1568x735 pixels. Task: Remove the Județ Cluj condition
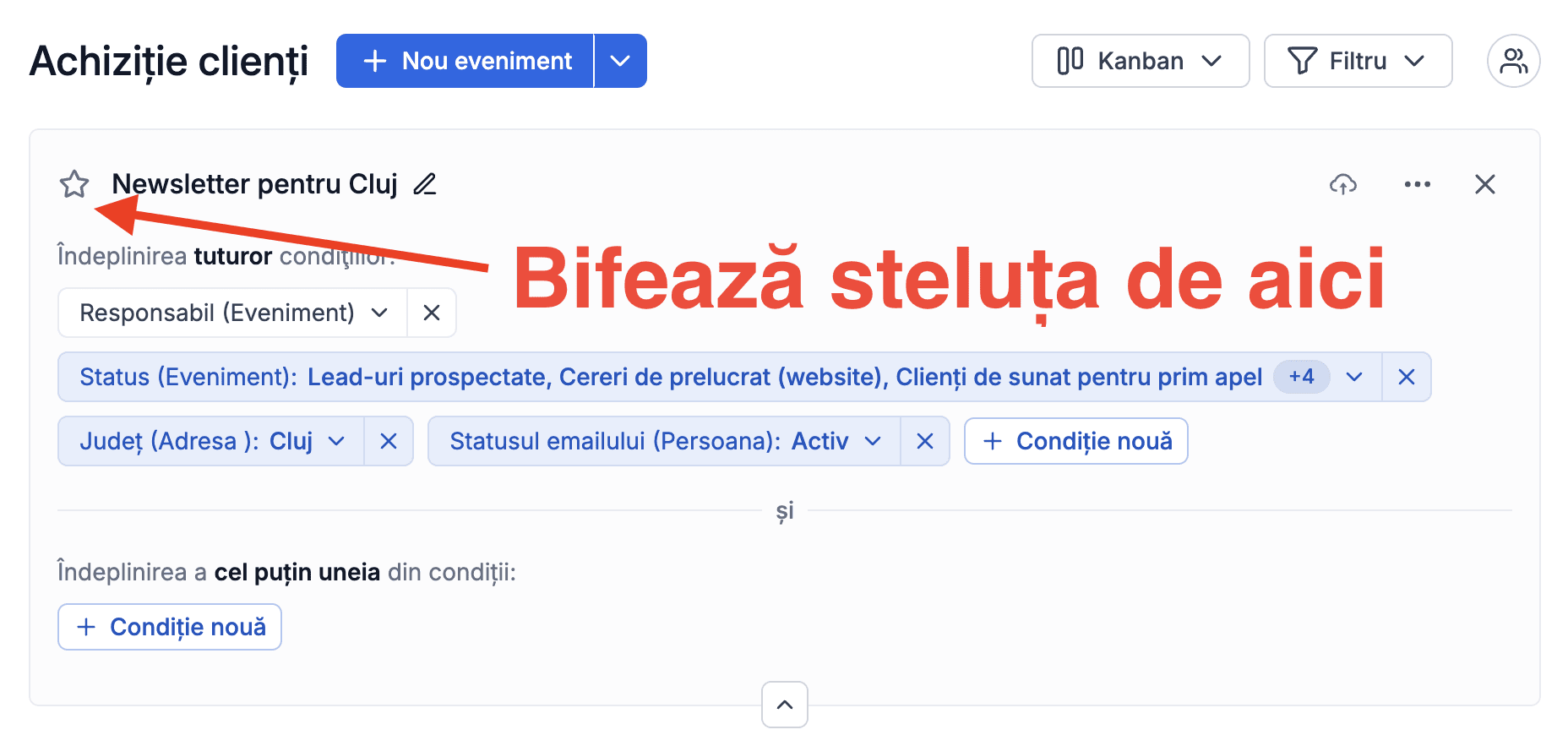[x=389, y=441]
